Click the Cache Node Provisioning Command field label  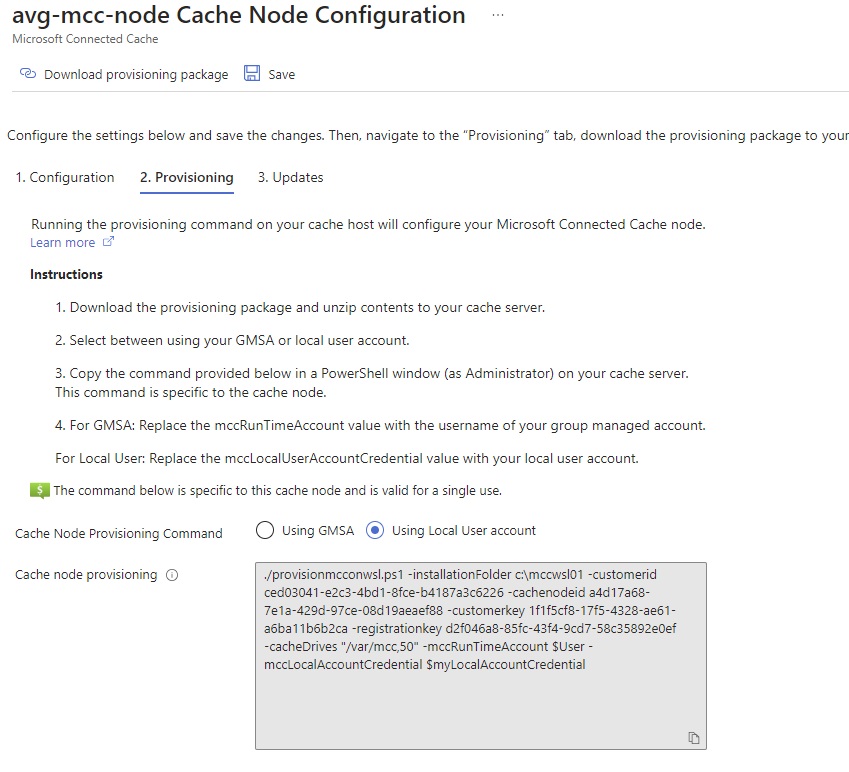tap(119, 534)
